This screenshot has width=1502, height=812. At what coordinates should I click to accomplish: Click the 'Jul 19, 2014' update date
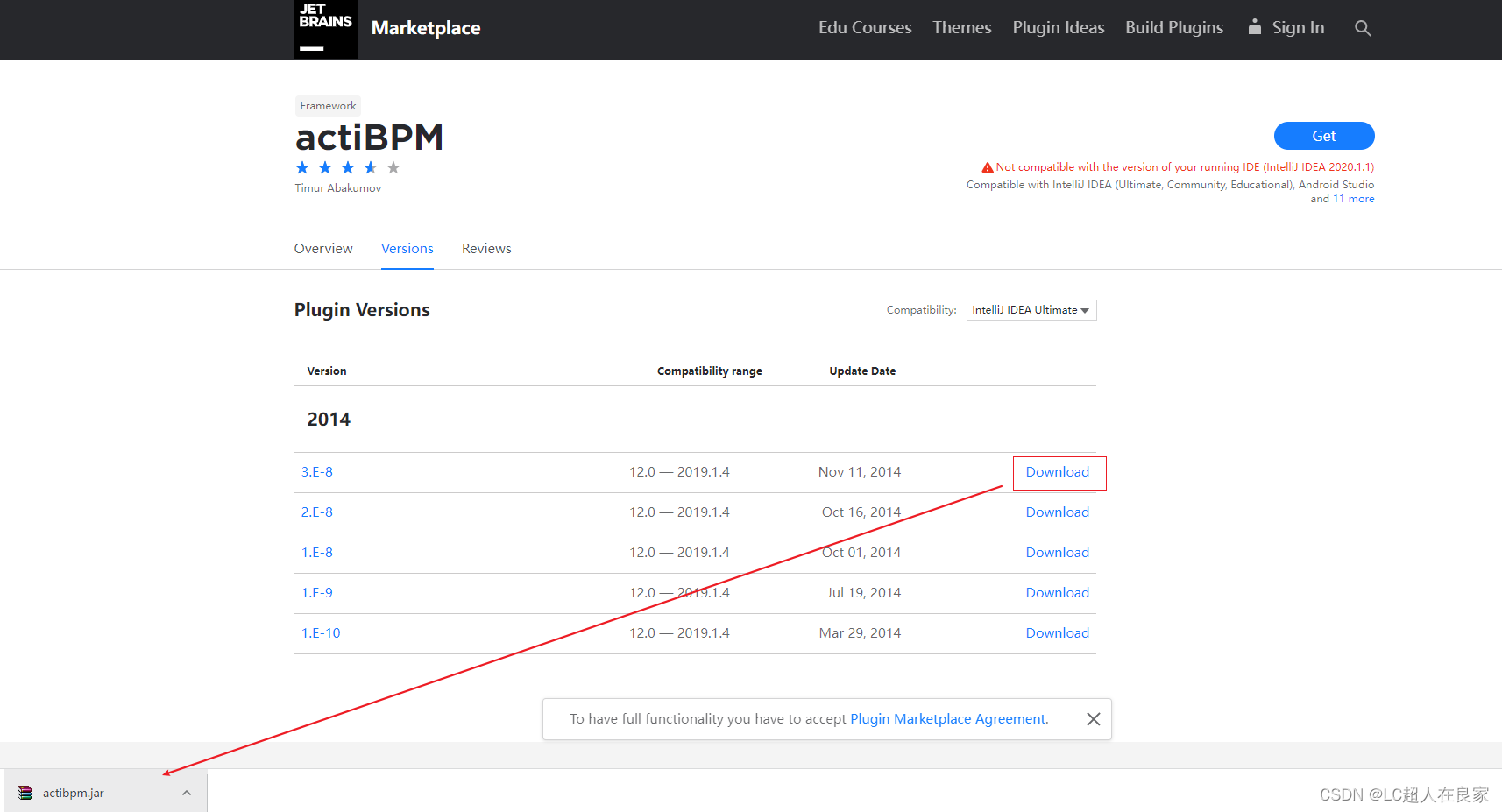click(x=864, y=593)
